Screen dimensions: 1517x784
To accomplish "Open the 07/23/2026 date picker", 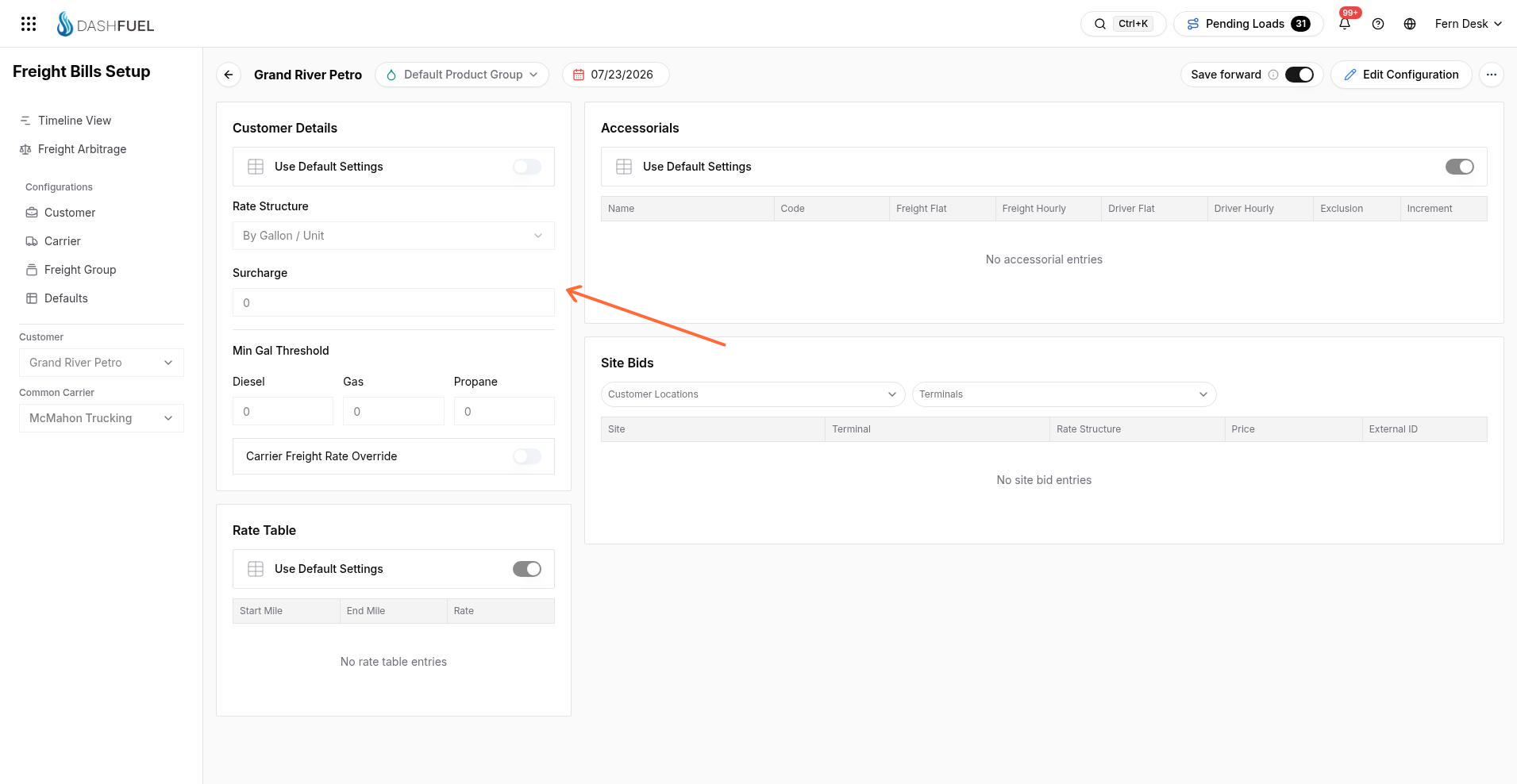I will [615, 75].
